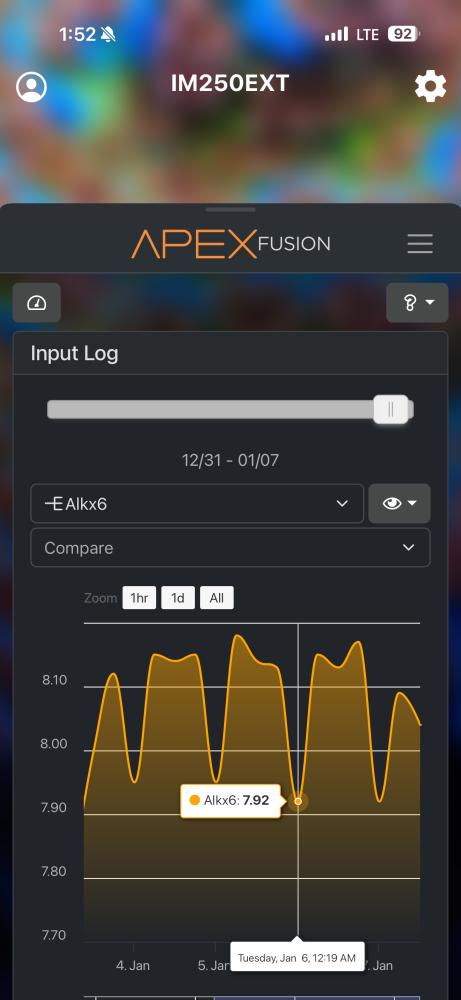Image resolution: width=461 pixels, height=1000 pixels.
Task: Tap the sheet drag handle above Apex logo
Action: pos(230,209)
